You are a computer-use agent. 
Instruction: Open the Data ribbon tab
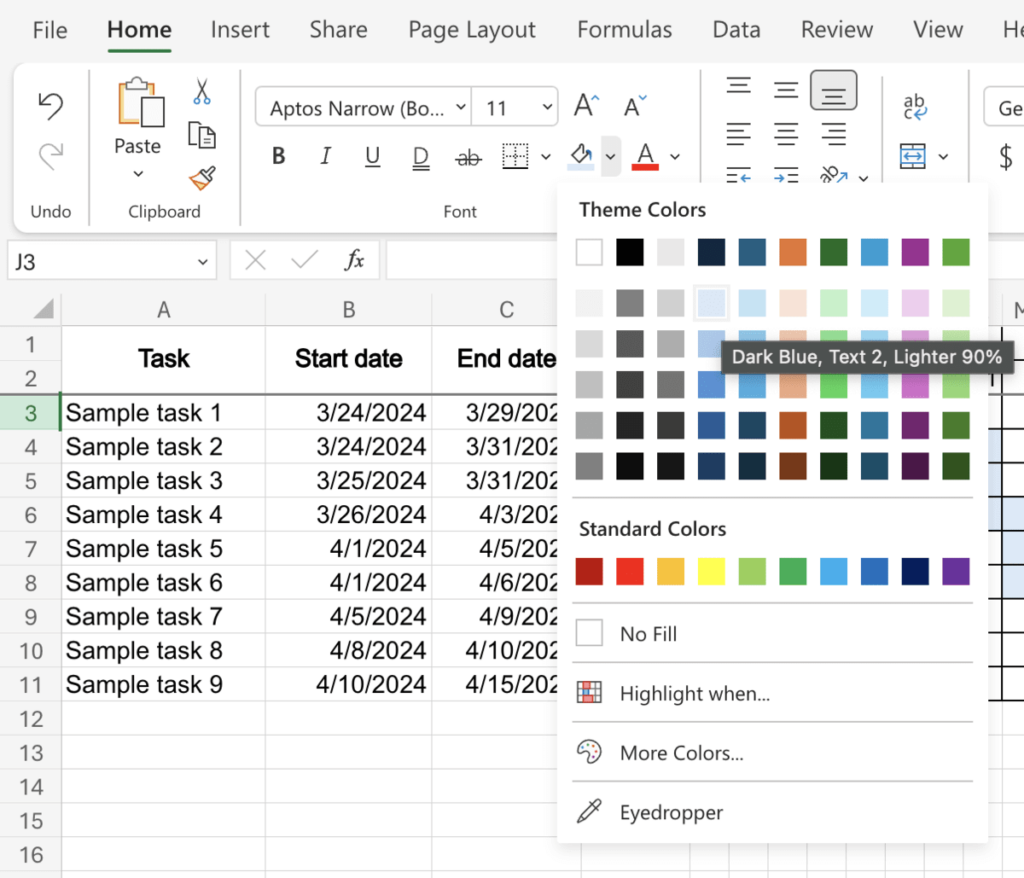point(736,30)
